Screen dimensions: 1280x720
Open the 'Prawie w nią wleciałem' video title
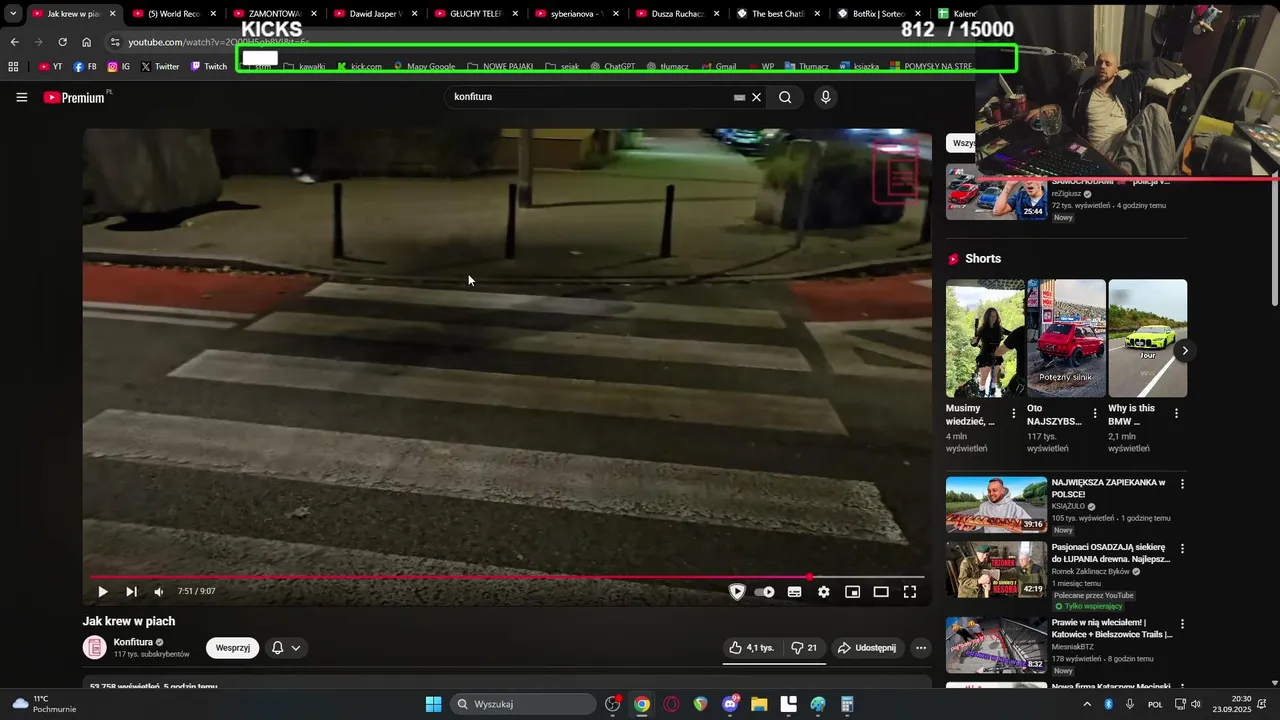coord(1111,628)
